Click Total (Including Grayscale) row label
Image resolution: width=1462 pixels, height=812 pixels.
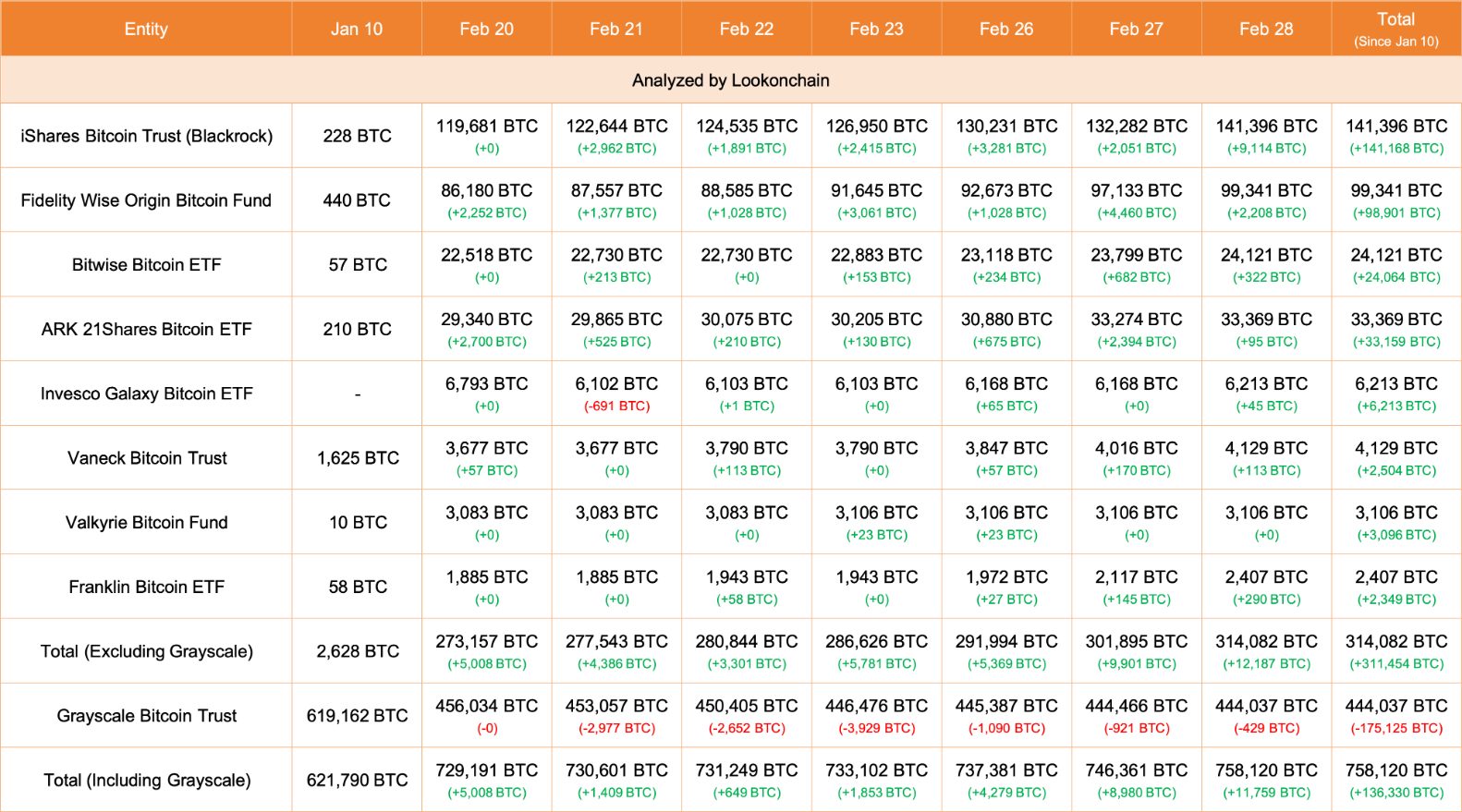pos(147,781)
